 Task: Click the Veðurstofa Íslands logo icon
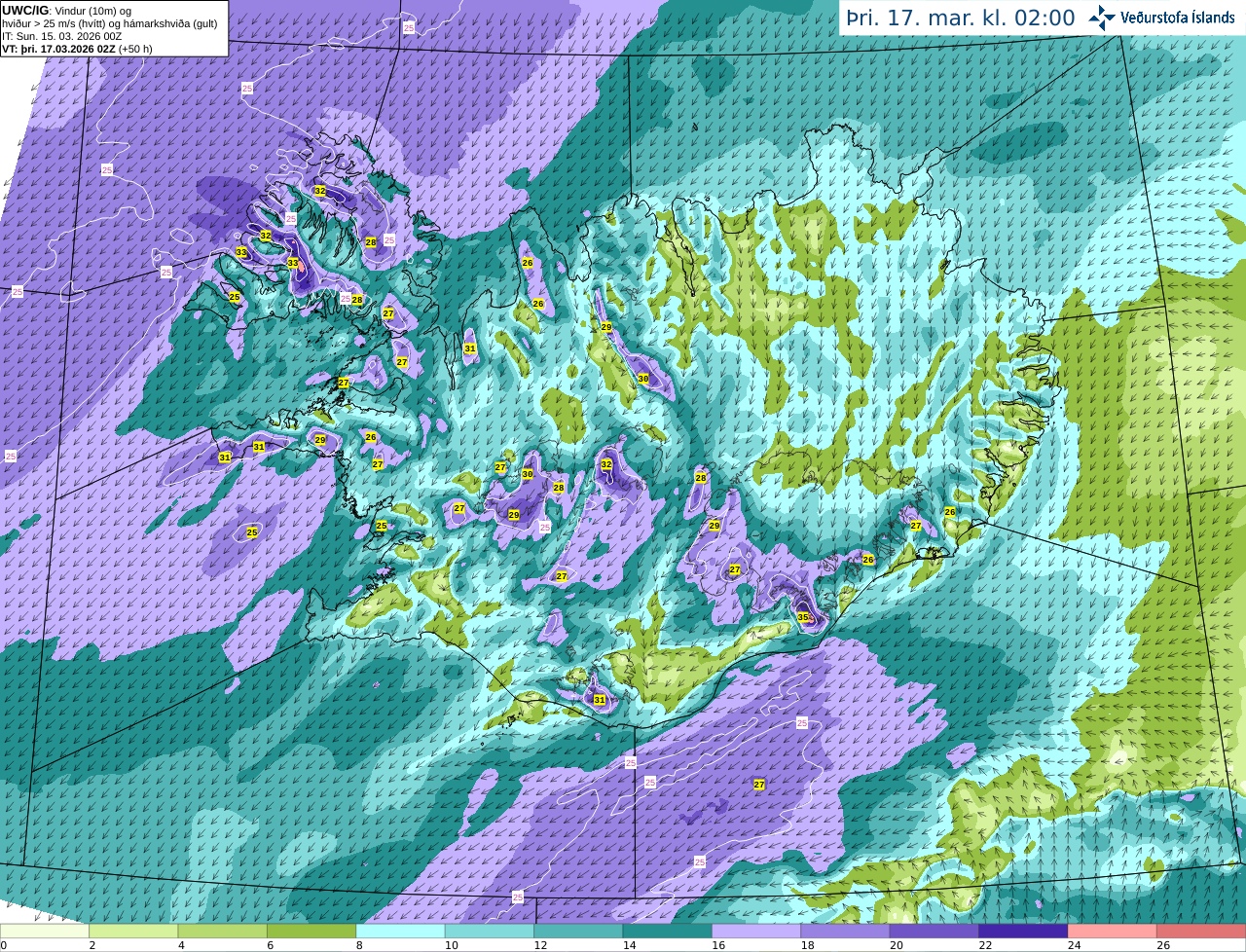1102,18
